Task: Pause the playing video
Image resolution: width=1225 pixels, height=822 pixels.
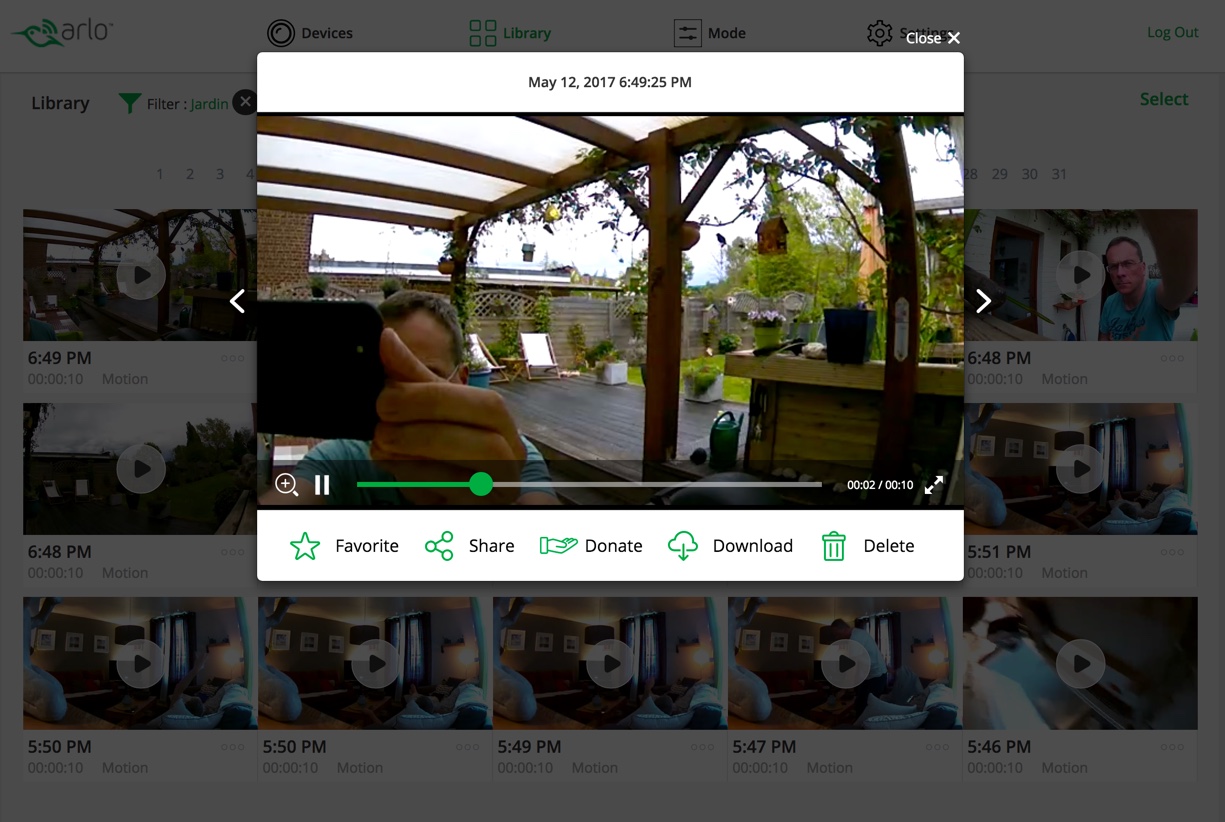Action: click(x=322, y=485)
